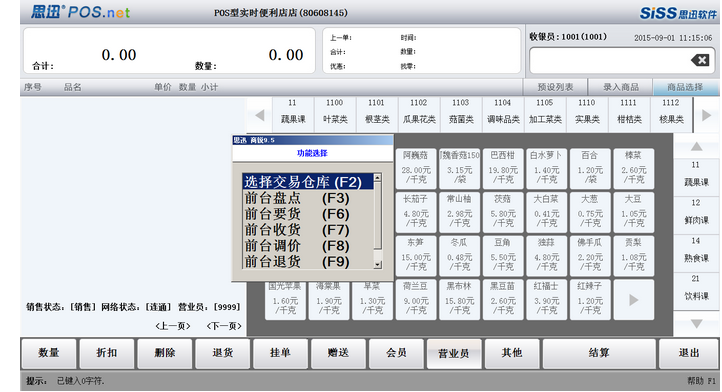Select 前台退货 (F9) option
Viewport: 722px width, 392px height.
(x=308, y=261)
